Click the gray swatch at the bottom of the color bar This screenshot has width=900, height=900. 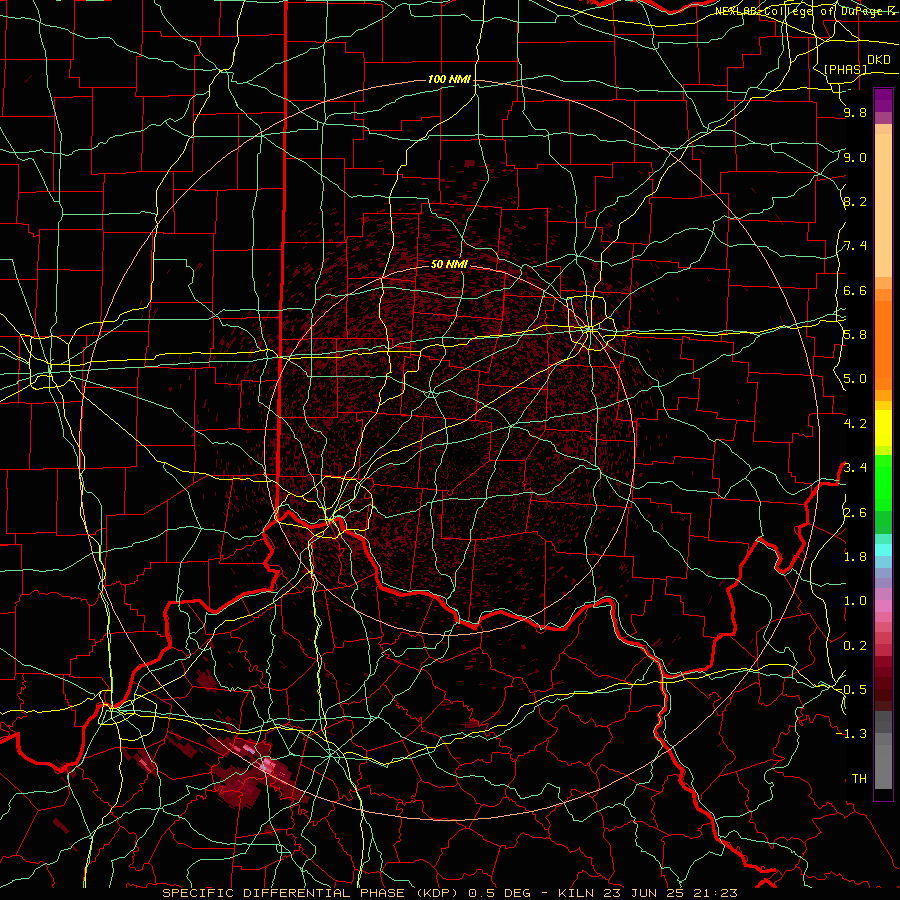coord(883,766)
